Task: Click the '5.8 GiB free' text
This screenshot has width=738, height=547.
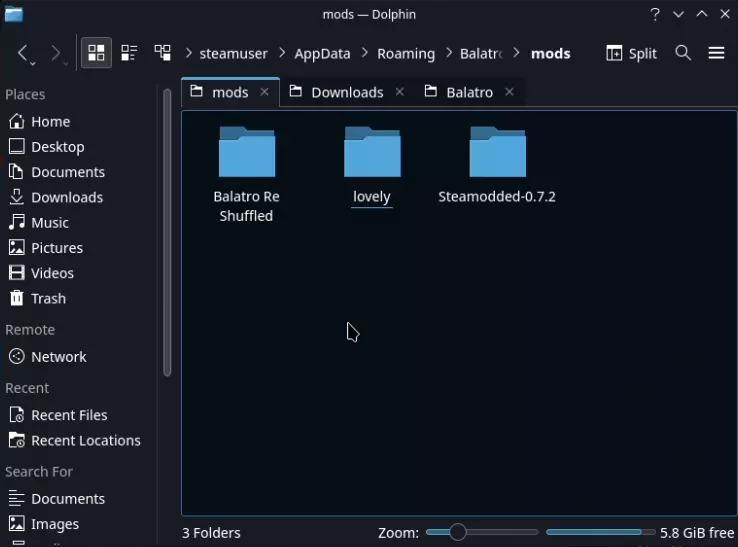Action: 697,533
